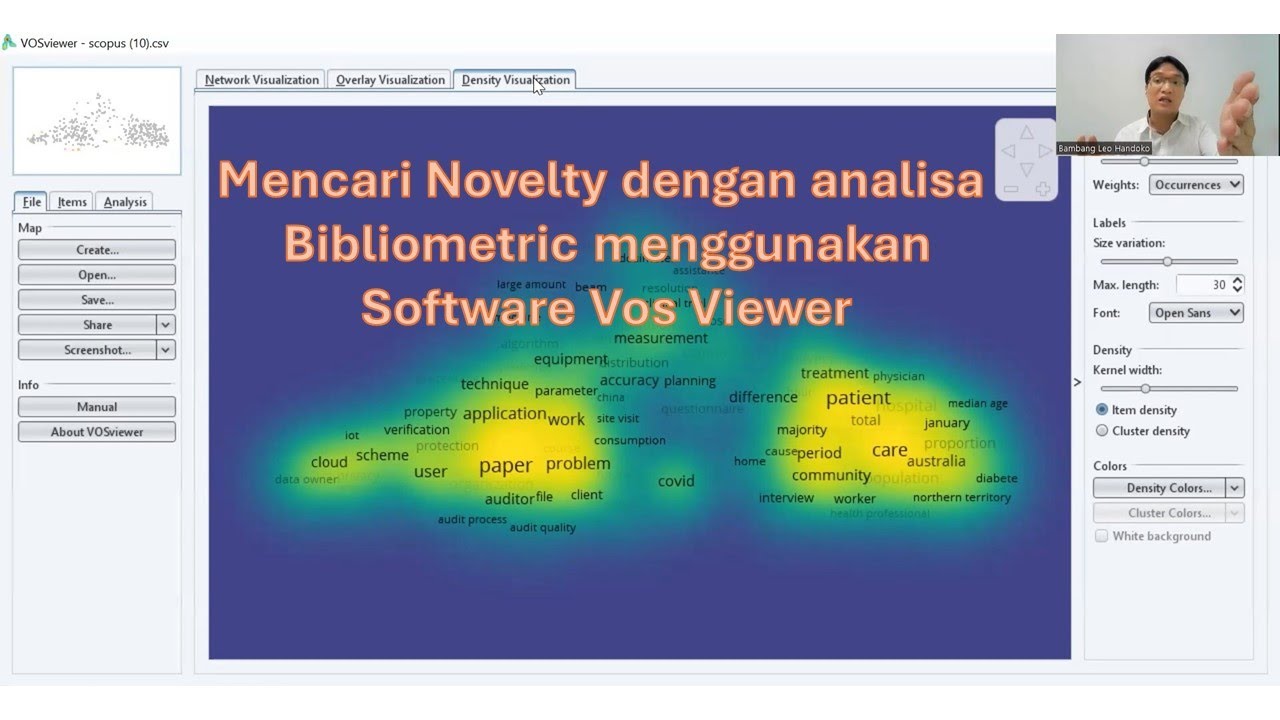
Task: Pan the map up with the arrow
Action: [1026, 133]
